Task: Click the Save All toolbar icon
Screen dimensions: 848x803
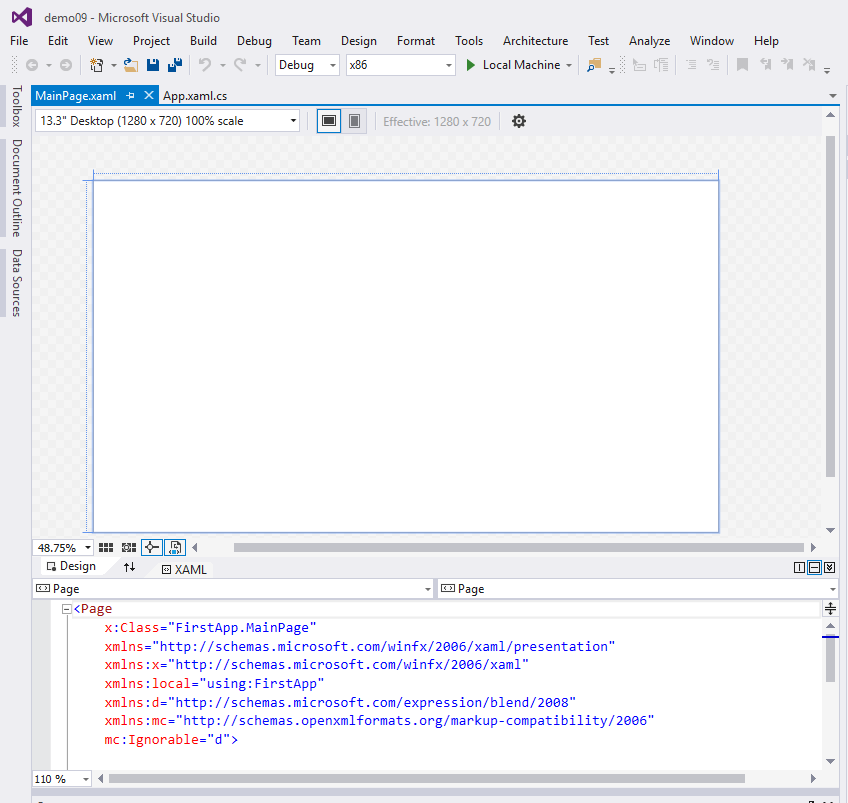Action: [175, 65]
